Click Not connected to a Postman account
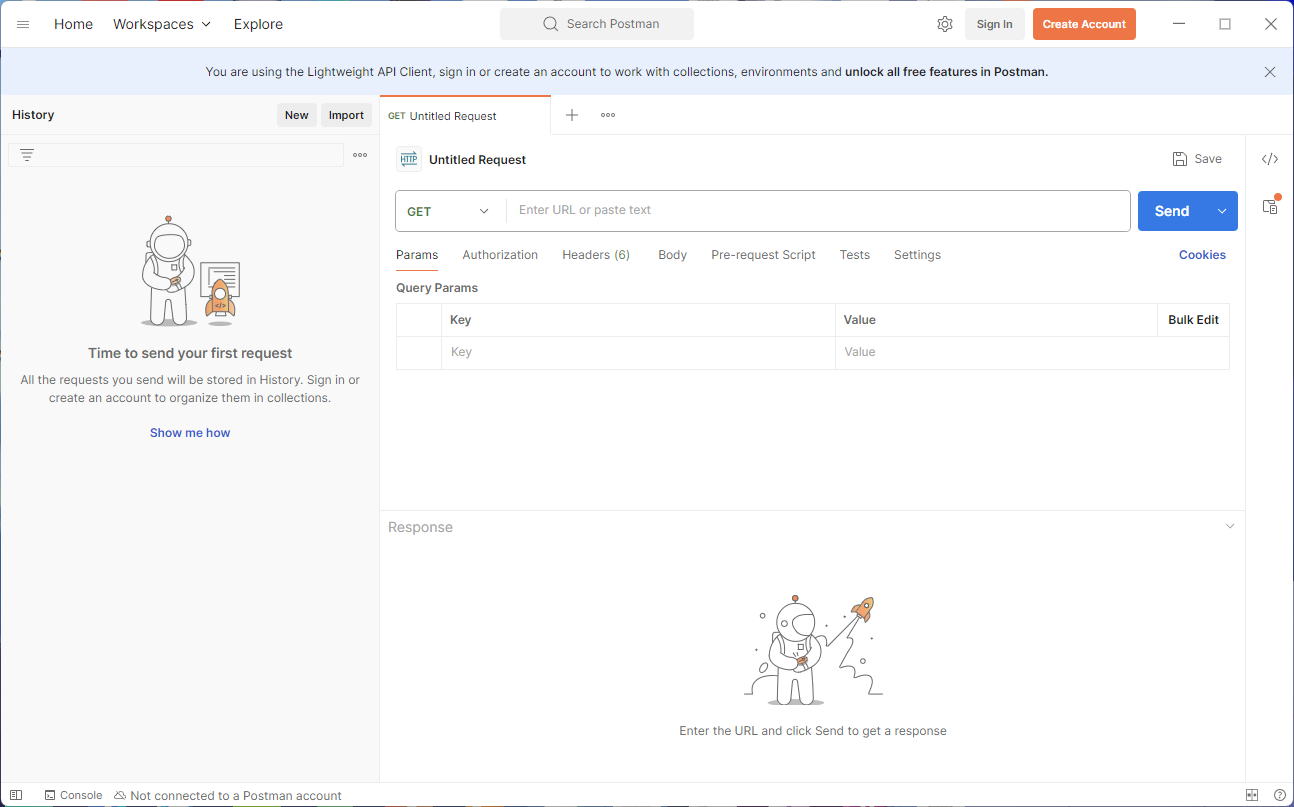This screenshot has height=807, width=1294. point(228,795)
